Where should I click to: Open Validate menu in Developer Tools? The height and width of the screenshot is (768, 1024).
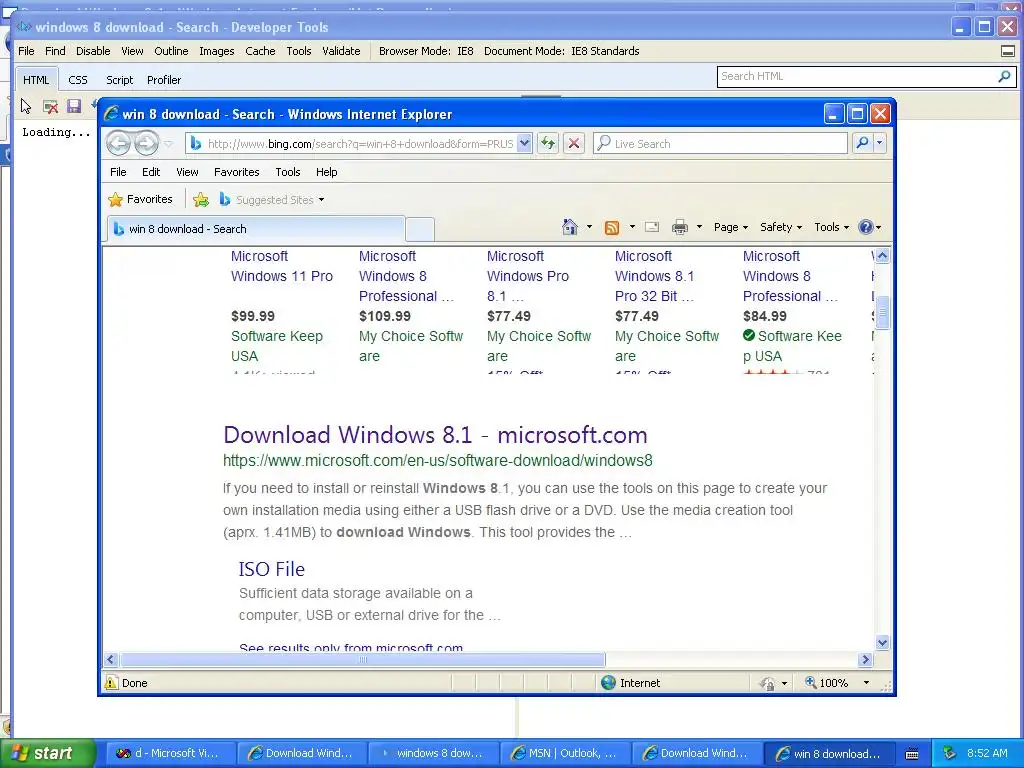pyautogui.click(x=341, y=51)
